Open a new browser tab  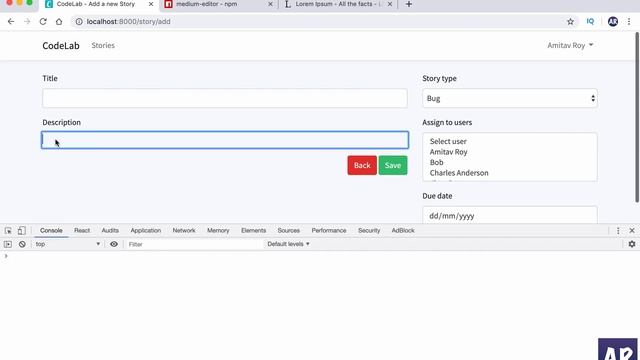pyautogui.click(x=409, y=4)
